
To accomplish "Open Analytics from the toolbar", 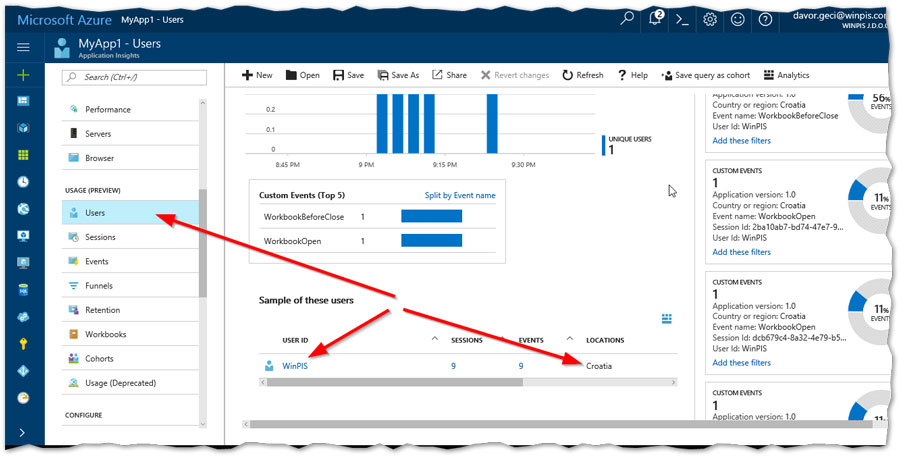I will [786, 75].
